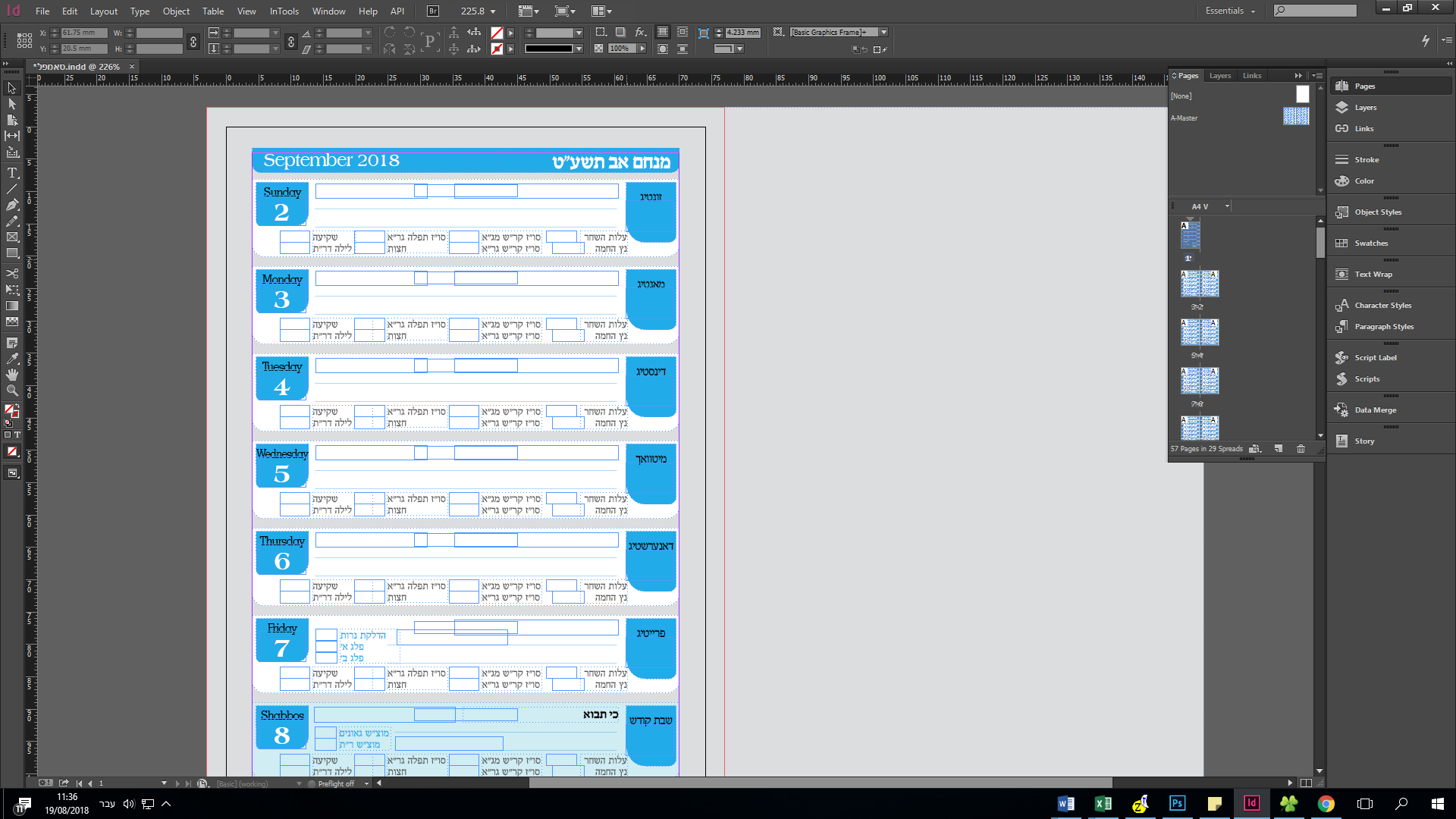The width and height of the screenshot is (1456, 819).
Task: Open the Swatches panel
Action: 1370,243
